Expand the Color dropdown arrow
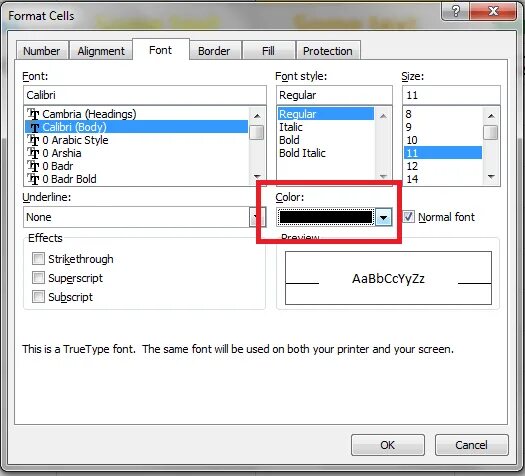Screen dimensions: 525x476 [383, 217]
